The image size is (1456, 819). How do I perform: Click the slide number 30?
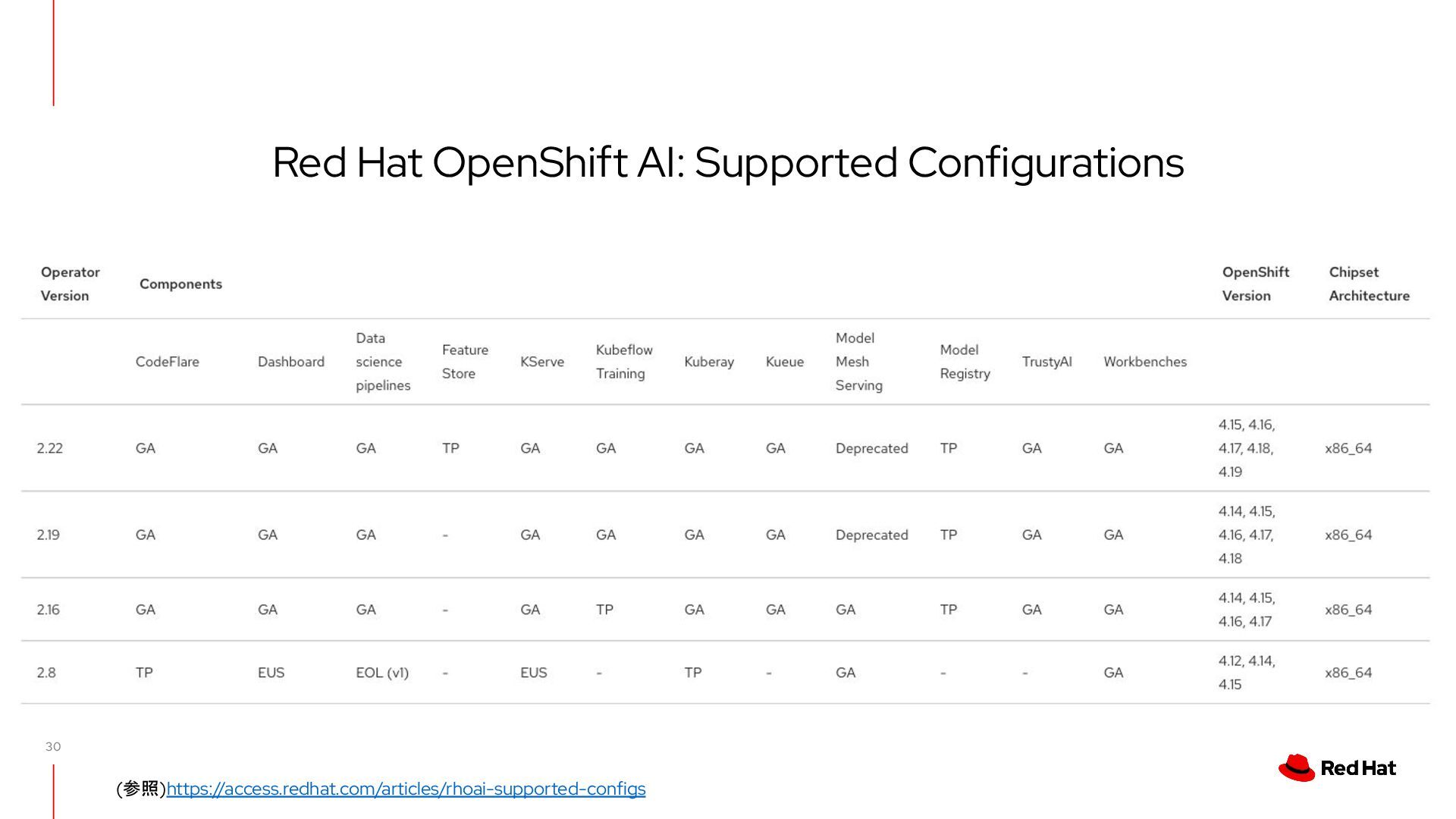[x=53, y=747]
